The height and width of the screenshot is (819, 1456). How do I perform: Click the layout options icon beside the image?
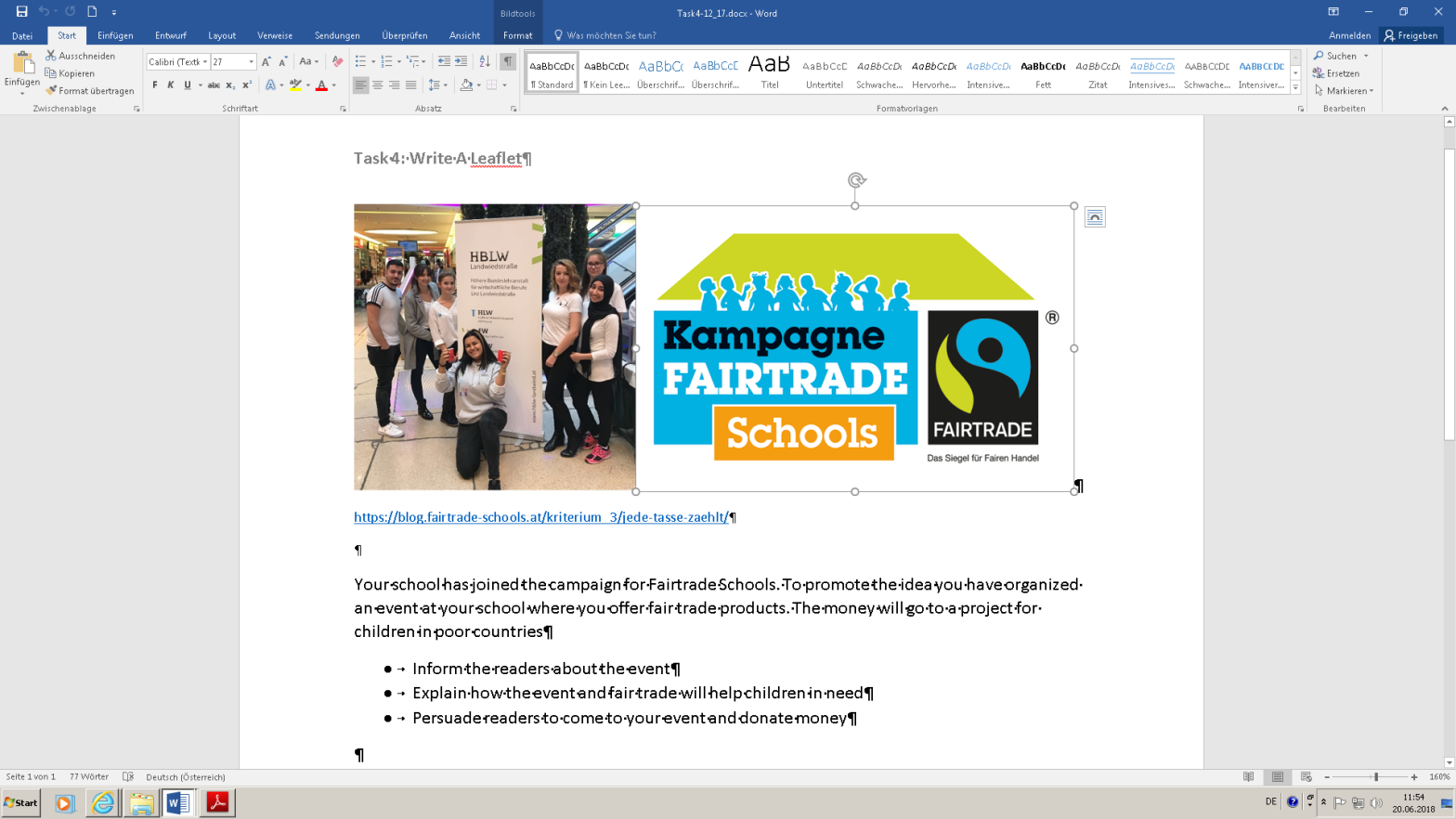coord(1095,217)
